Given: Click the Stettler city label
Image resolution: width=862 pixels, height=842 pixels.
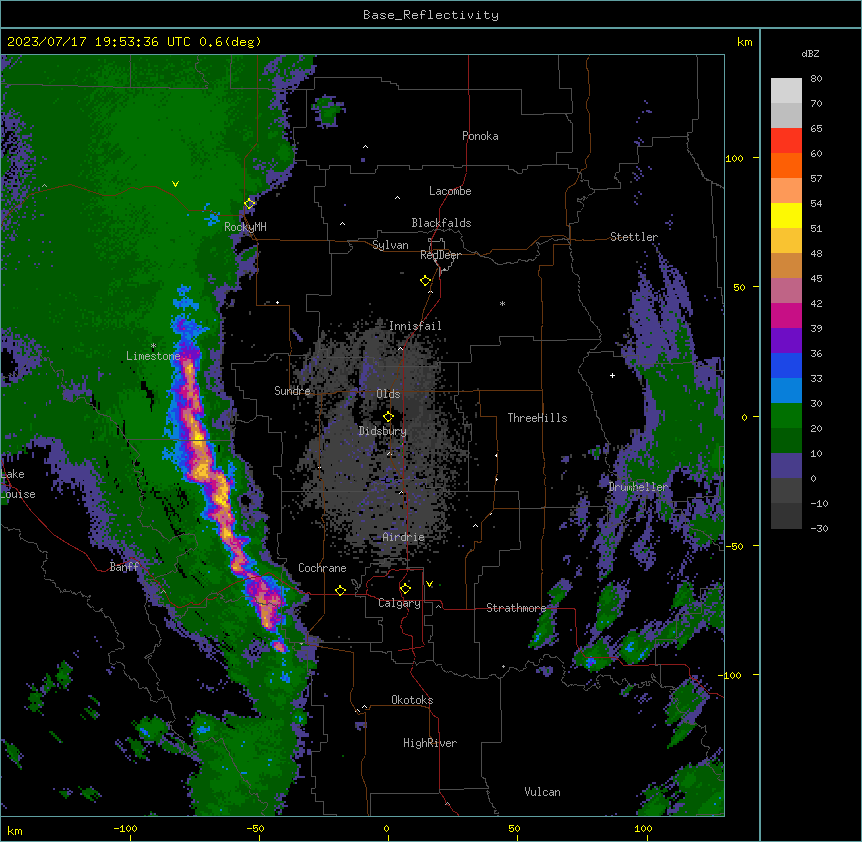Looking at the screenshot, I should 634,237.
